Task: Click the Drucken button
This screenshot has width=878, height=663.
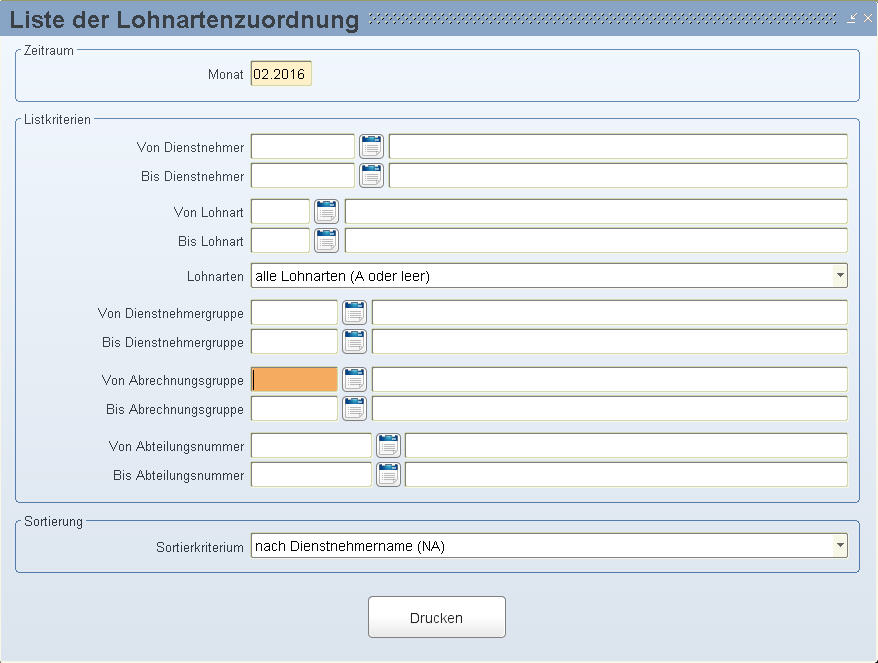Action: point(437,617)
